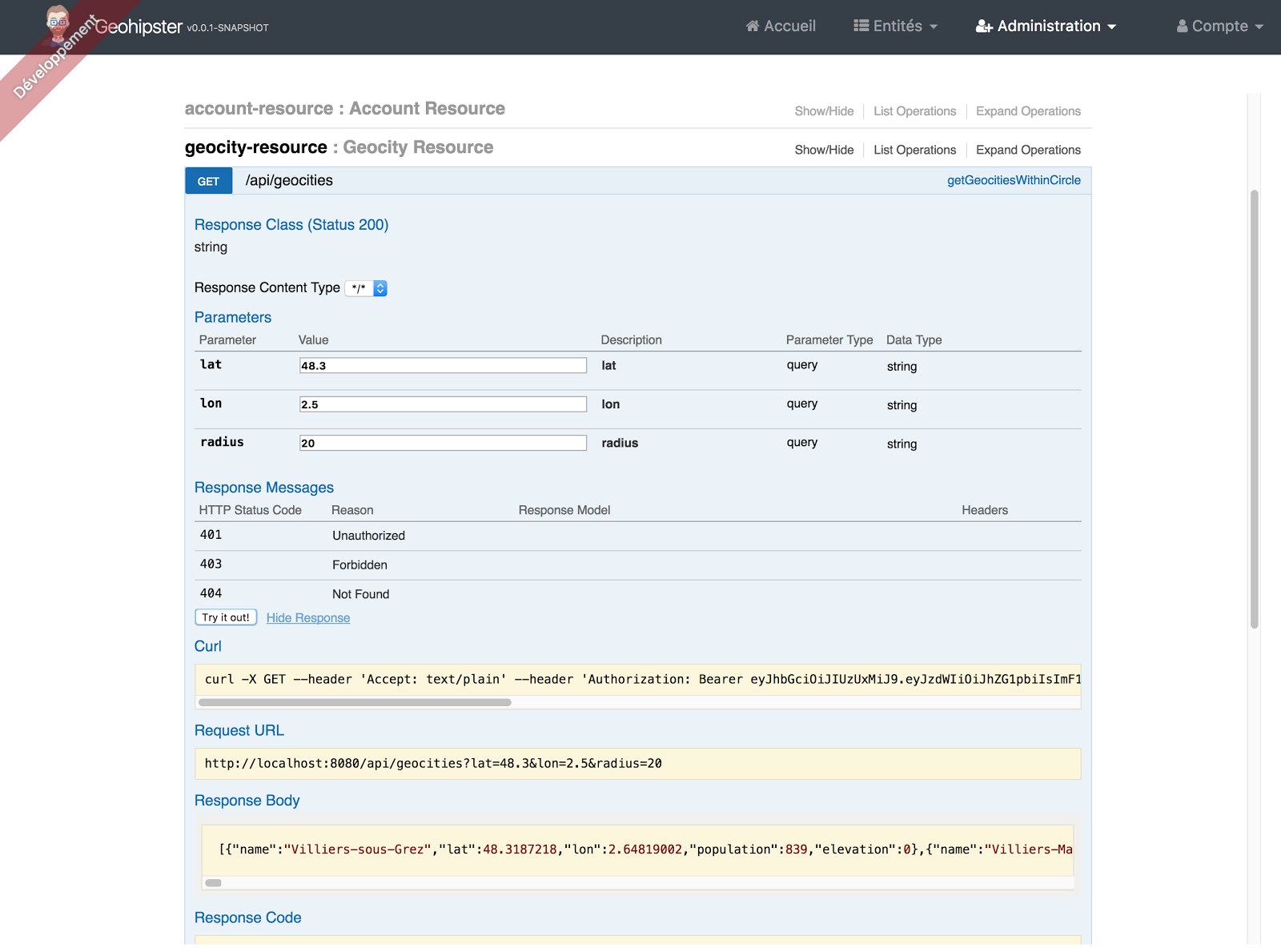Click the blue GET method badge
Viewport: 1281px width, 952px height.
tap(209, 181)
